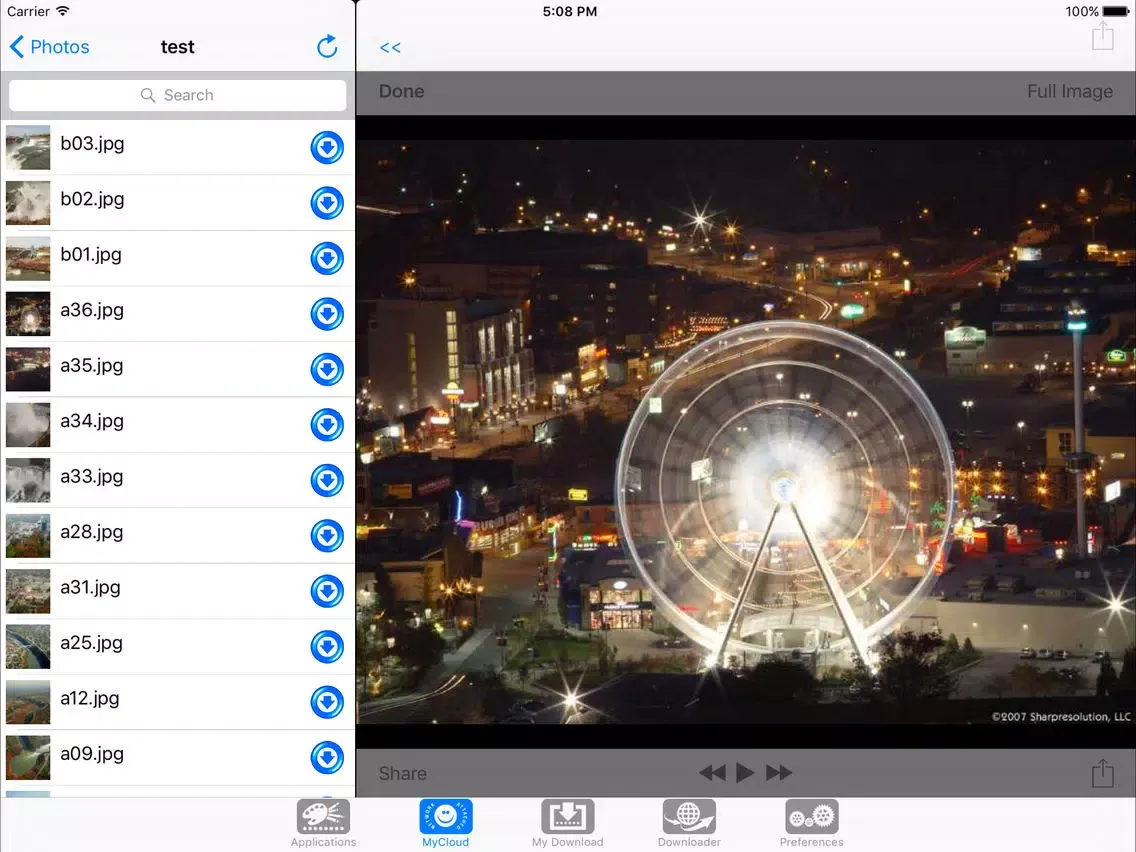1136x852 pixels.
Task: Download b03.jpg with its arrow icon
Action: (327, 148)
